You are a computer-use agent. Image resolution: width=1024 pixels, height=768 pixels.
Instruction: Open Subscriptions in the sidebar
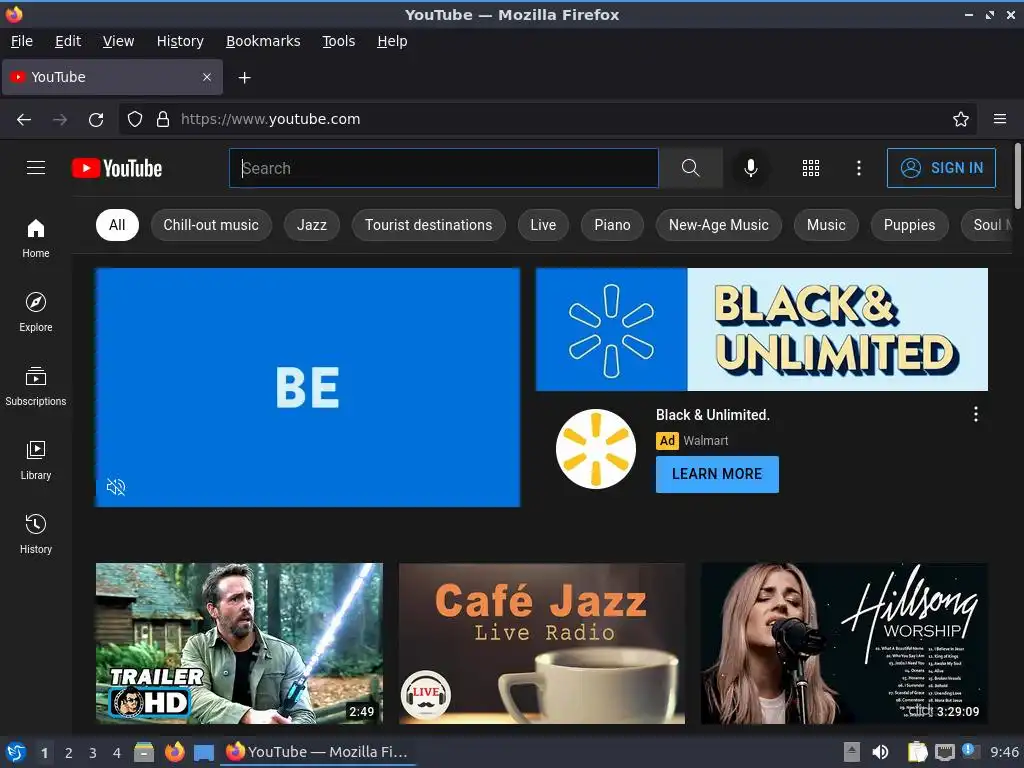pos(36,387)
